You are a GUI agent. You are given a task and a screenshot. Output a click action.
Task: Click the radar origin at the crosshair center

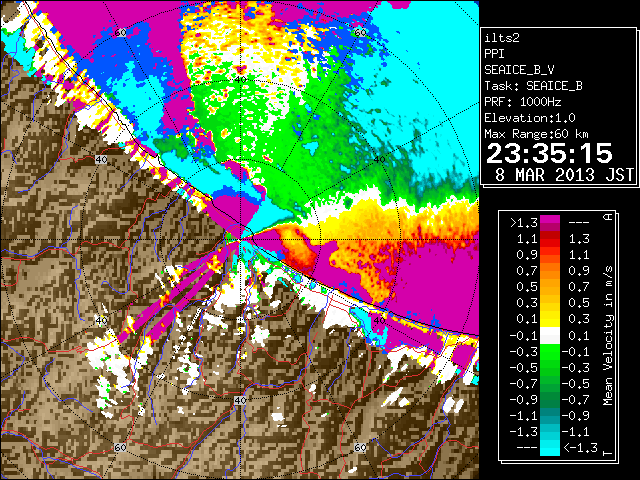(x=241, y=240)
